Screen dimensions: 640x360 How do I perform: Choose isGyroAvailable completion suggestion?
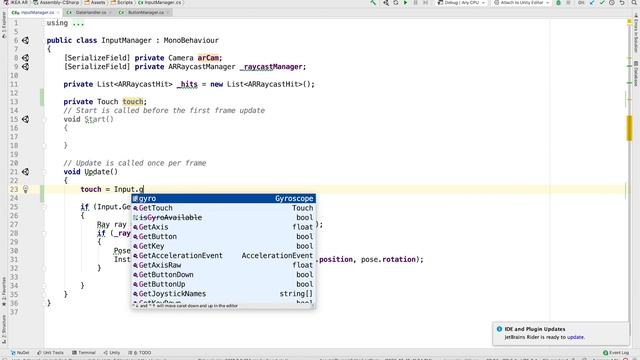pyautogui.click(x=223, y=218)
